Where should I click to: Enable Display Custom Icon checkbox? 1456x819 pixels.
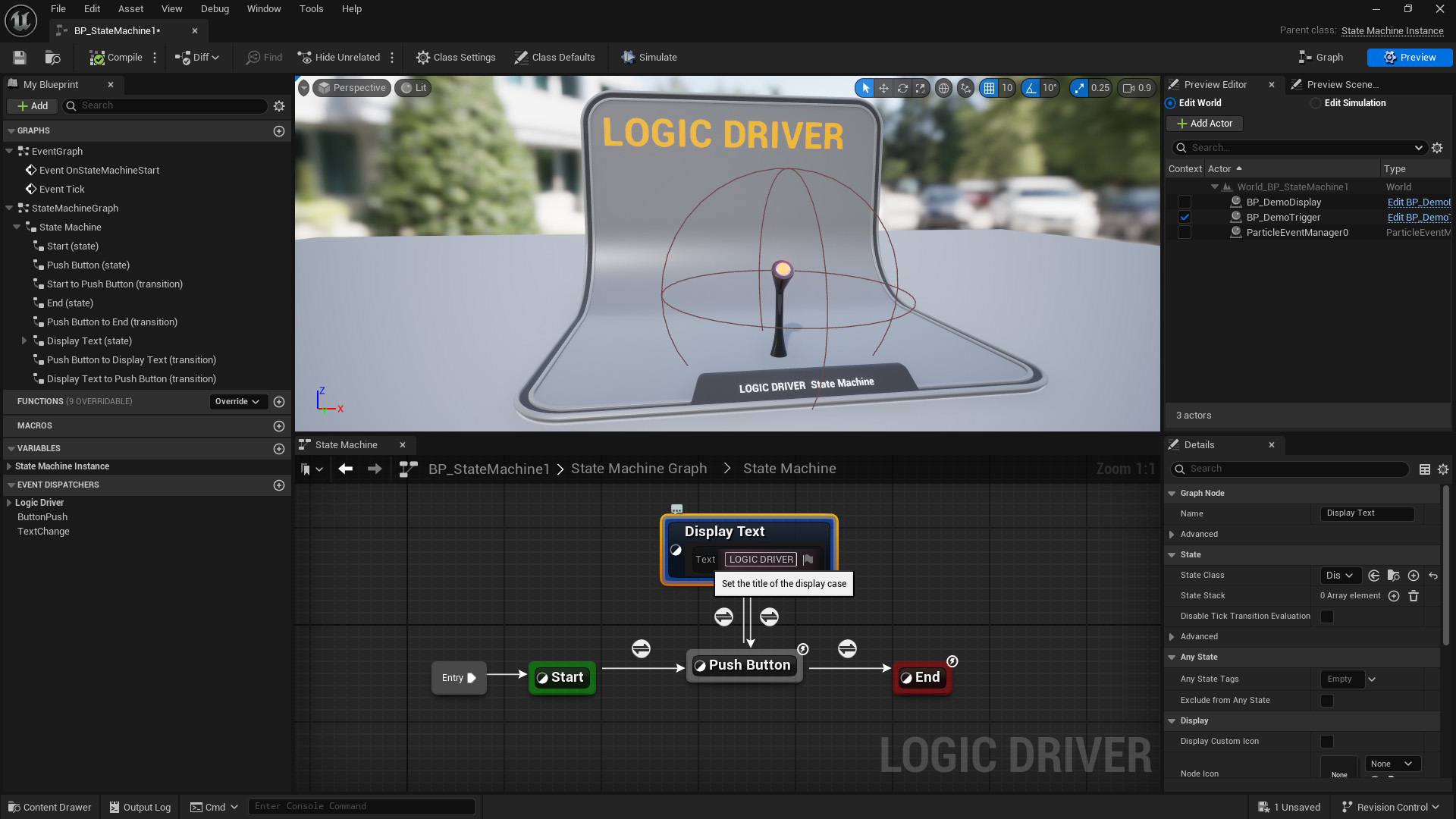(1327, 742)
